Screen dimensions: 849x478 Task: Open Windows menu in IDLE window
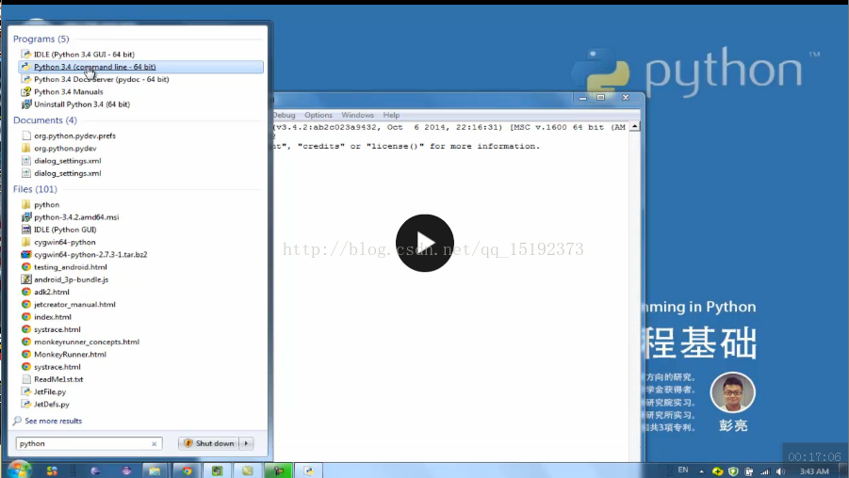pyautogui.click(x=357, y=115)
